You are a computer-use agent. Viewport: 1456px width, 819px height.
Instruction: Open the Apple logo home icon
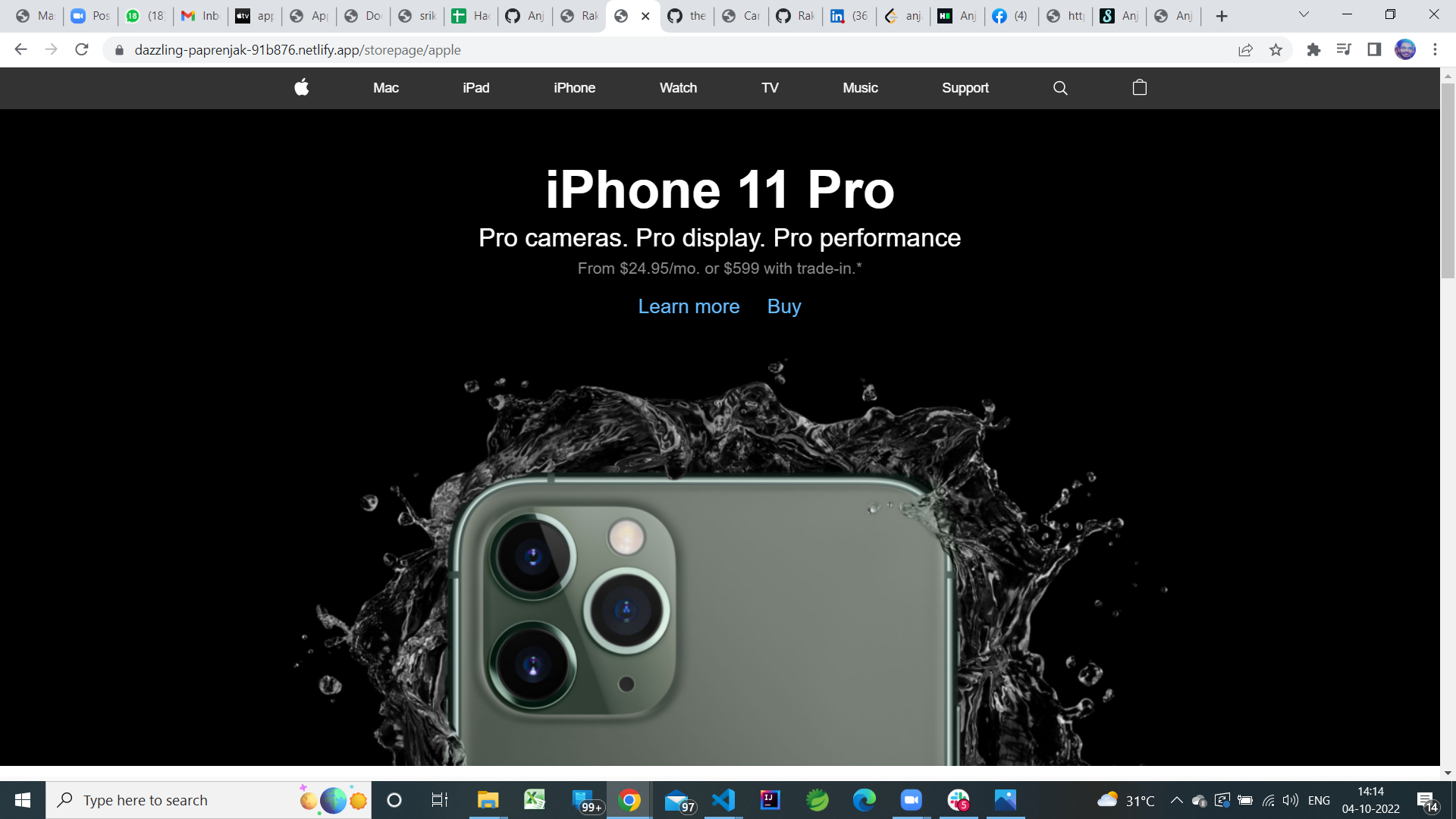click(300, 87)
